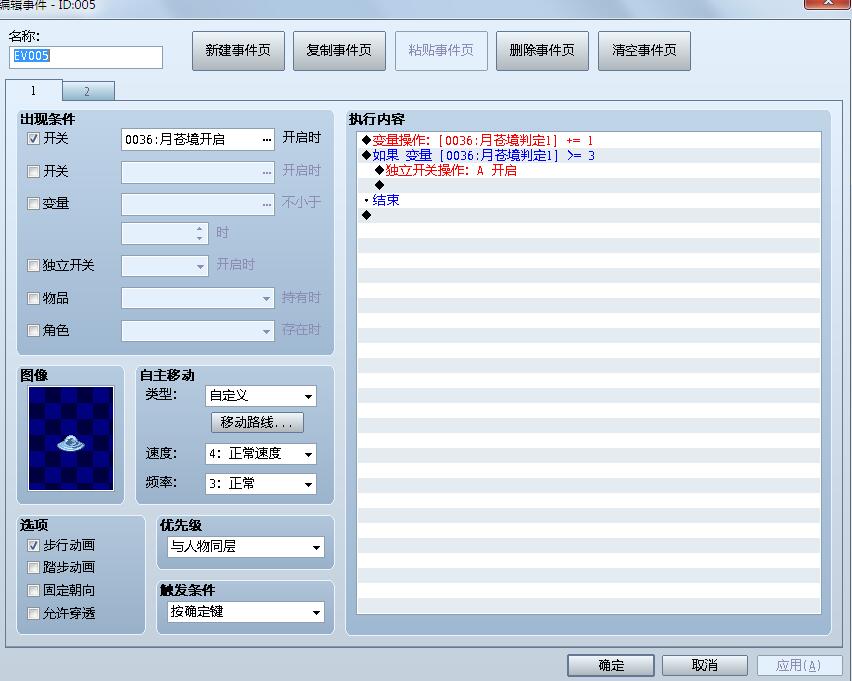The height and width of the screenshot is (681, 852).
Task: Close the 编辑事件 dialog window
Action: coord(828,3)
